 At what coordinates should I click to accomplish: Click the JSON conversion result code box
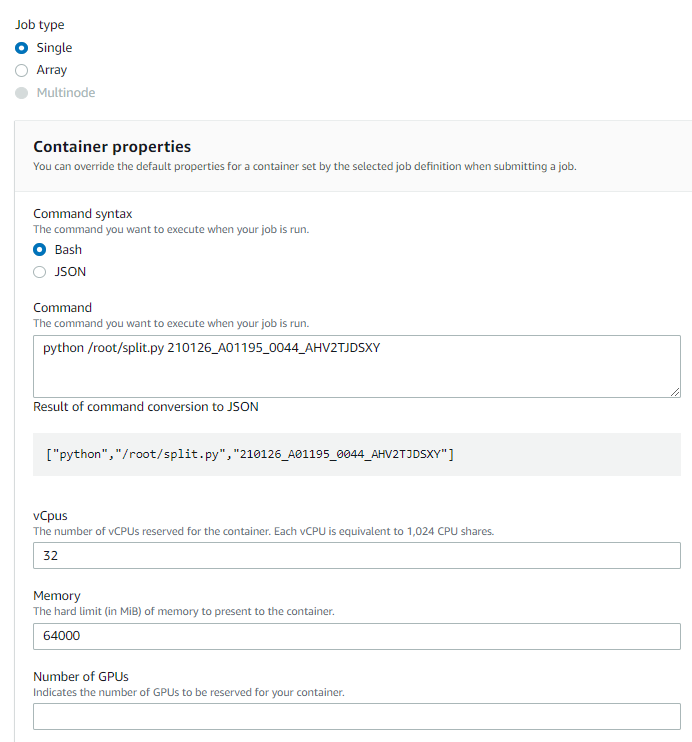357,454
